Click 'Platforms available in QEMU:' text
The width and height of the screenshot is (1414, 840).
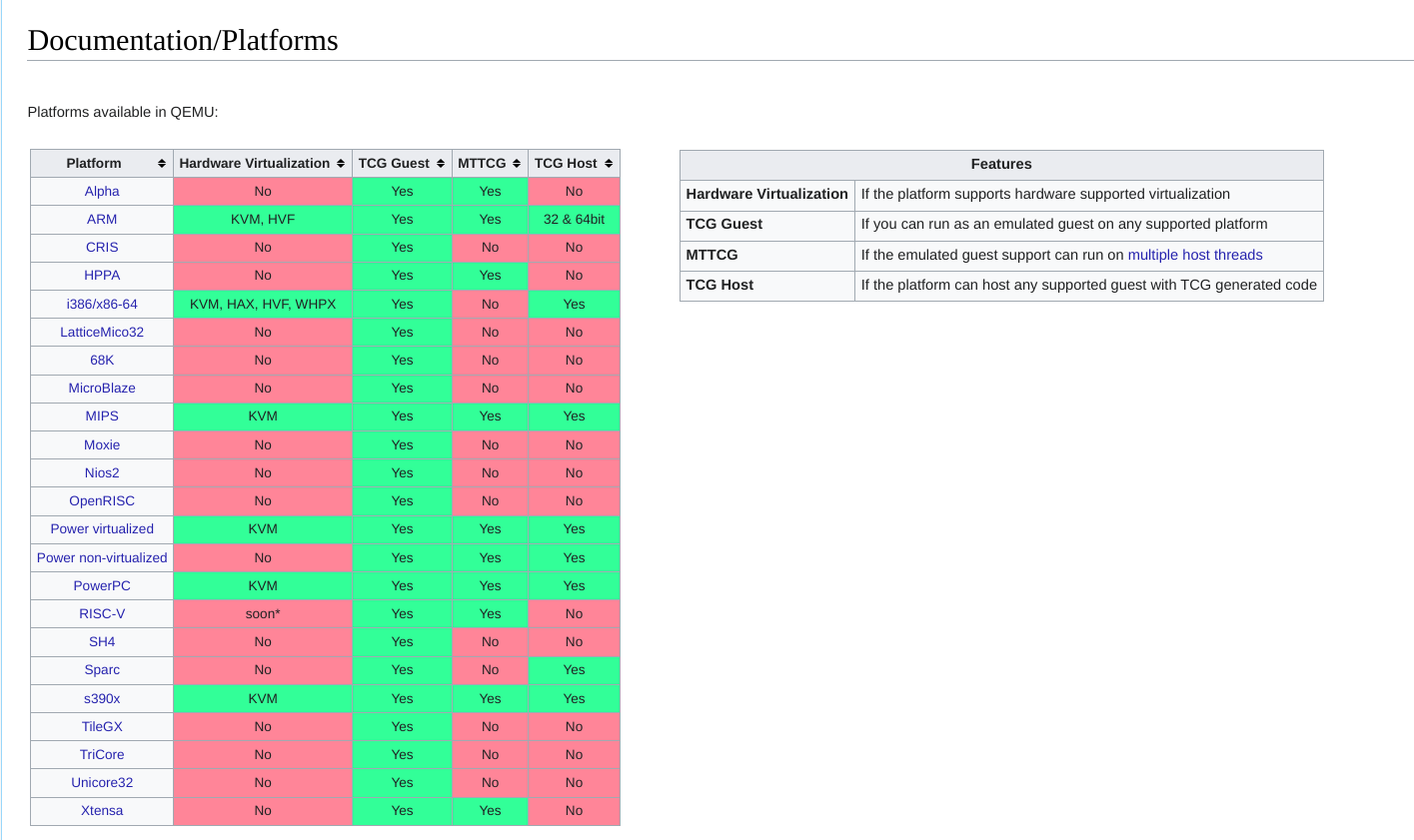click(x=123, y=112)
